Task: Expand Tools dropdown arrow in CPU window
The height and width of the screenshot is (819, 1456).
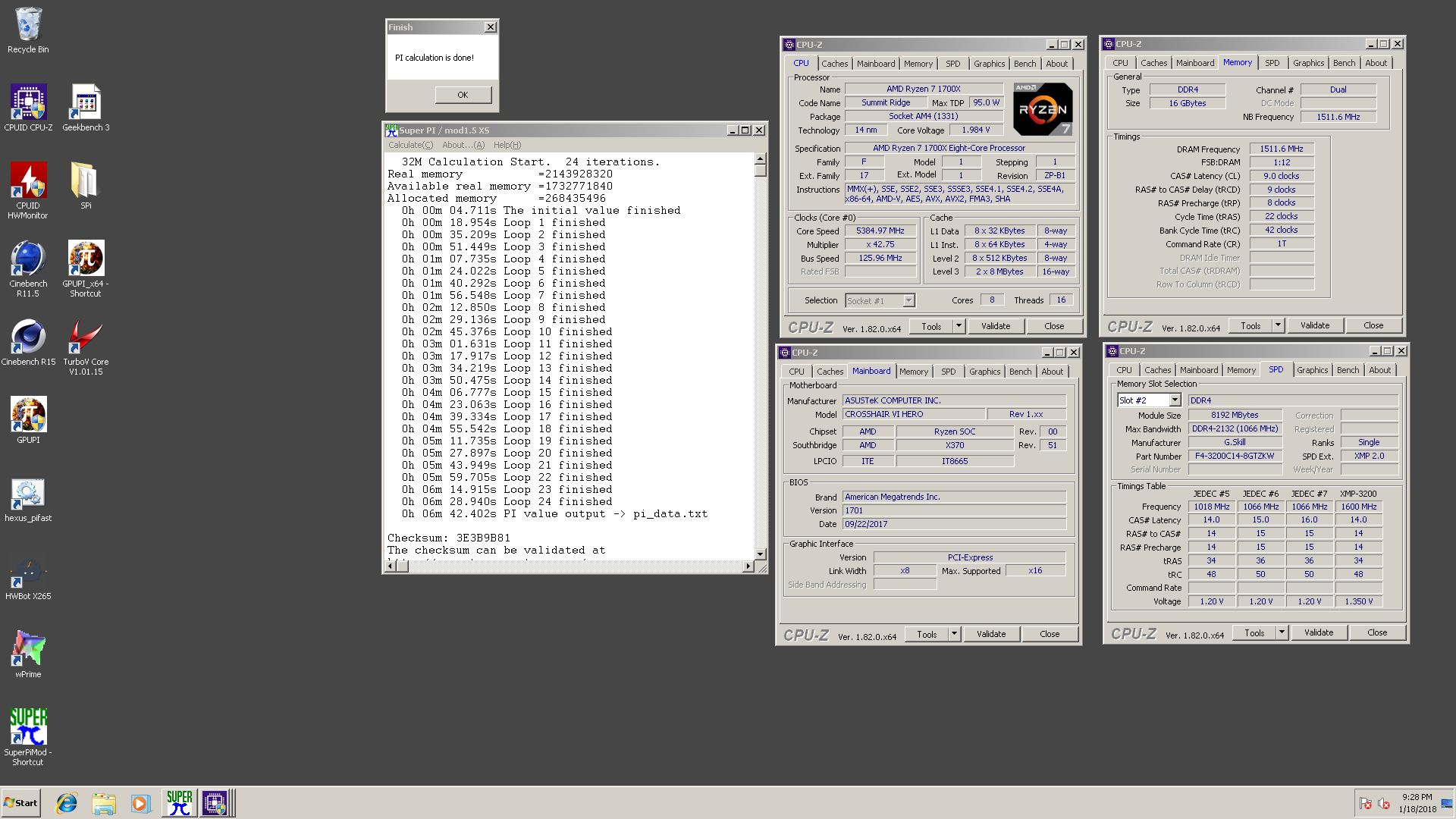Action: pos(959,326)
